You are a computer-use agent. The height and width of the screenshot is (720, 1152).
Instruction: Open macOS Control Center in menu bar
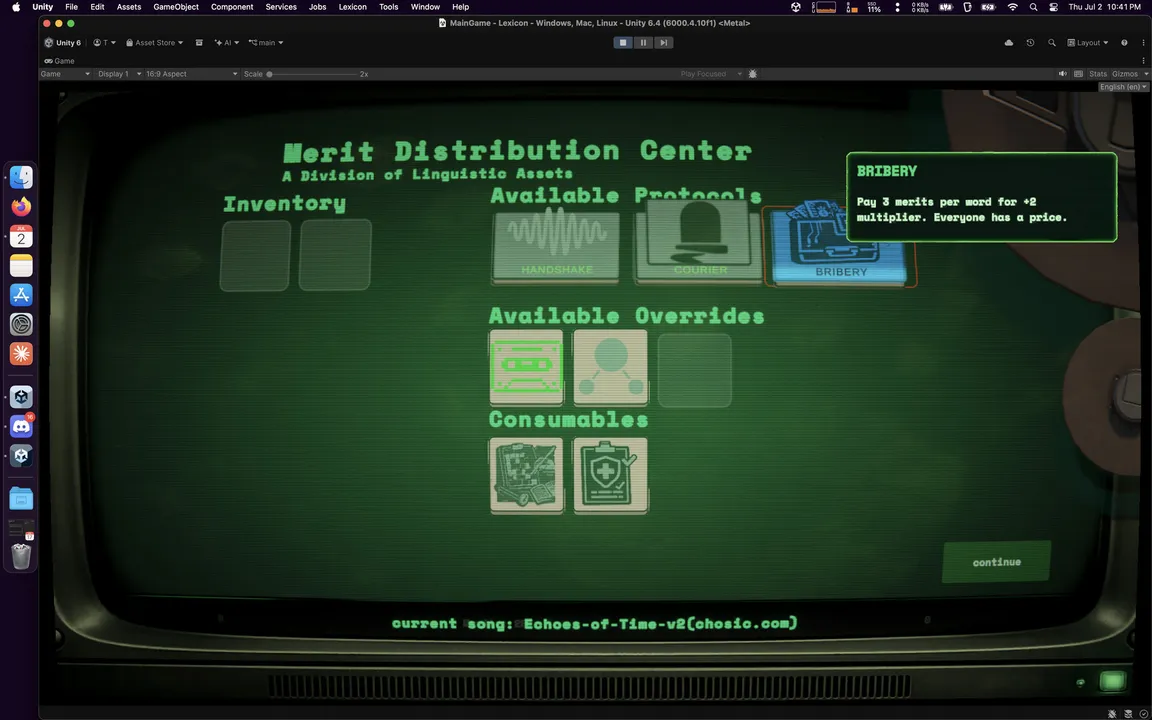click(x=1054, y=7)
